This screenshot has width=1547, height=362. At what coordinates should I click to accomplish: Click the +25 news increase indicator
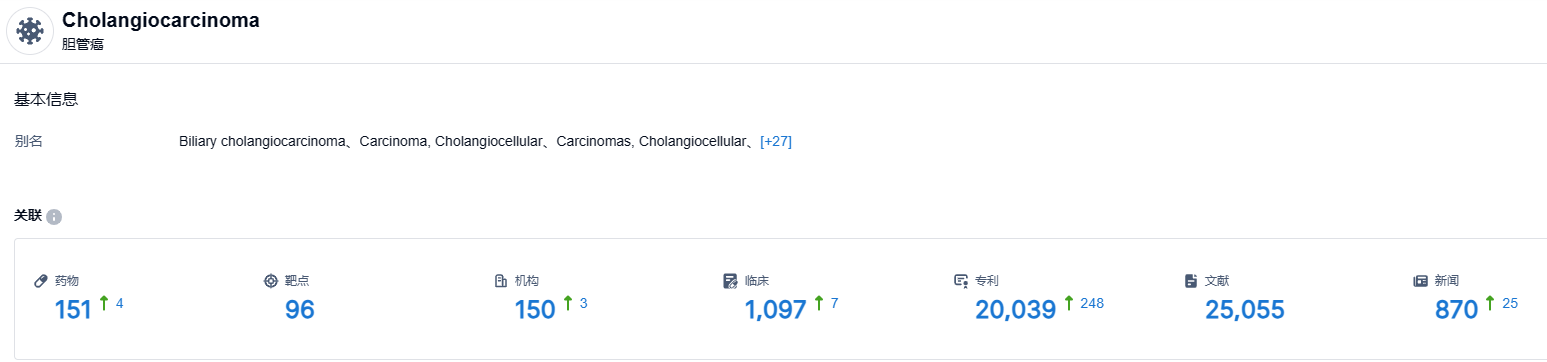point(1501,303)
